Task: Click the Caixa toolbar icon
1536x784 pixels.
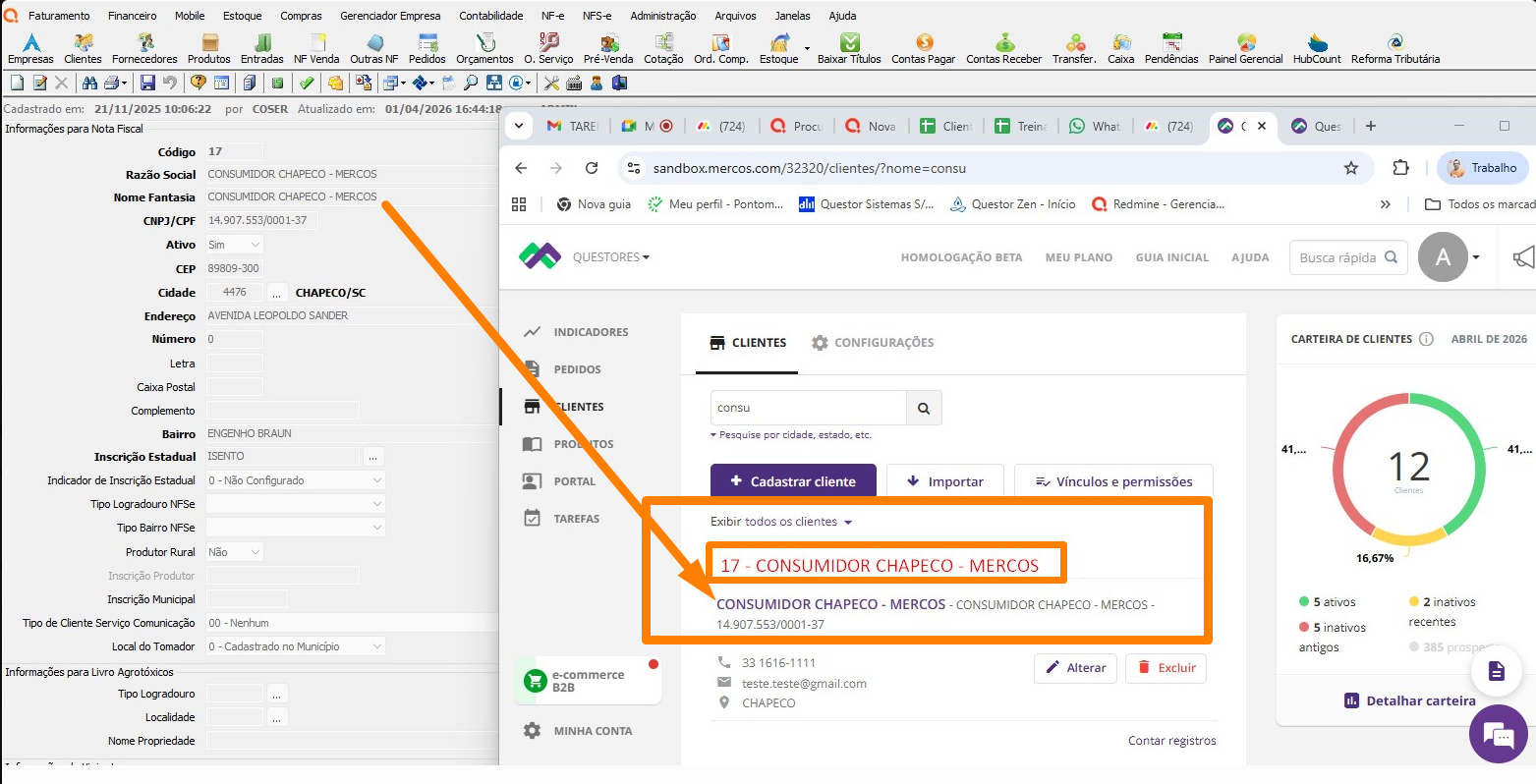Action: (x=1121, y=48)
